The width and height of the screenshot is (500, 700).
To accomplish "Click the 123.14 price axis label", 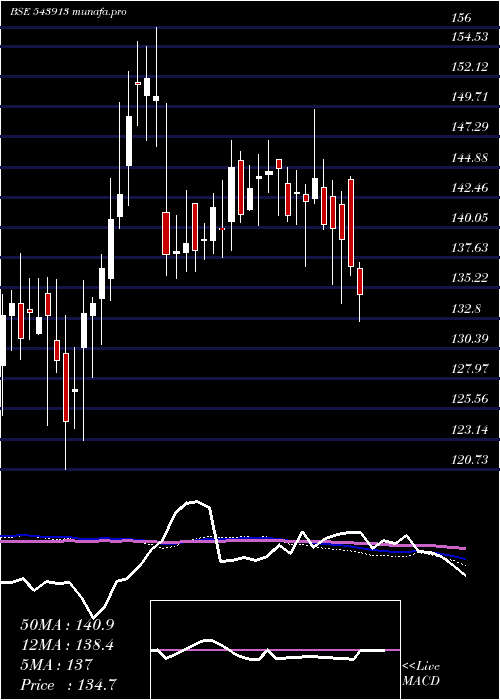I will click(x=470, y=429).
